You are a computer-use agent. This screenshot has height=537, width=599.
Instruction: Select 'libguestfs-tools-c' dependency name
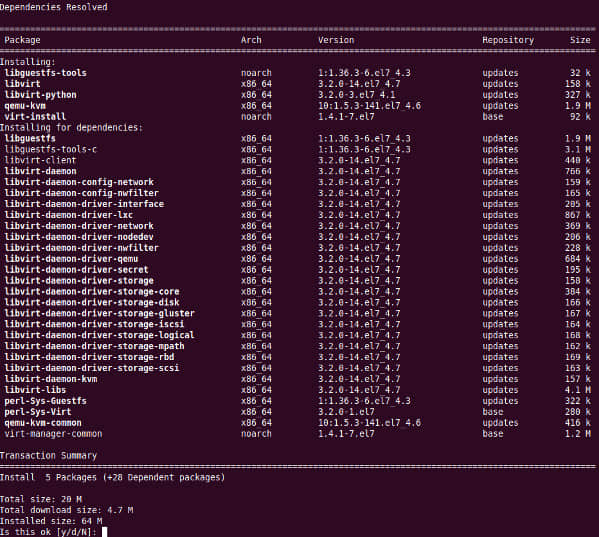[51, 149]
